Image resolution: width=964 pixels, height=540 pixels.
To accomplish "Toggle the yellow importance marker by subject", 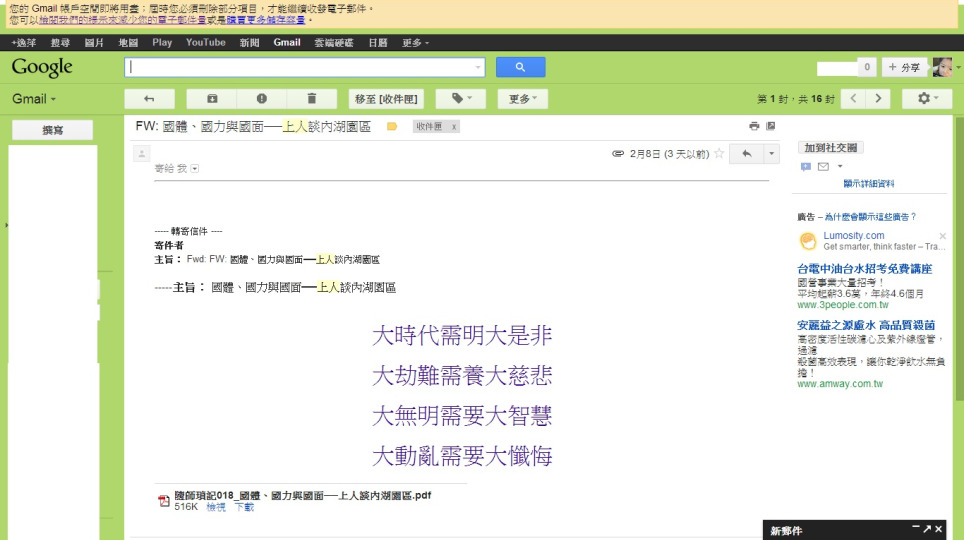I will pos(392,127).
